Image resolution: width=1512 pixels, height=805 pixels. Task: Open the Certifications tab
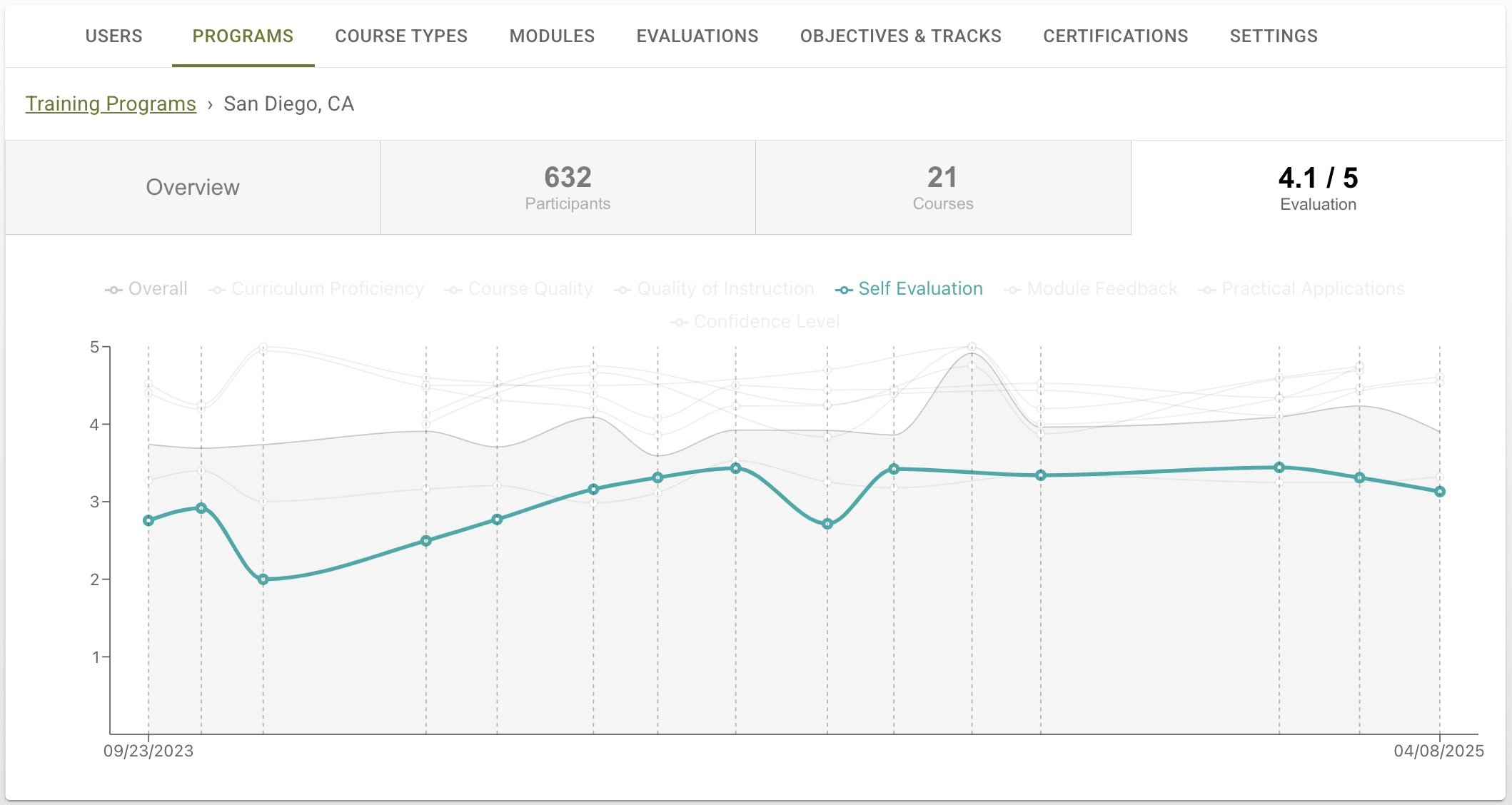1115,36
